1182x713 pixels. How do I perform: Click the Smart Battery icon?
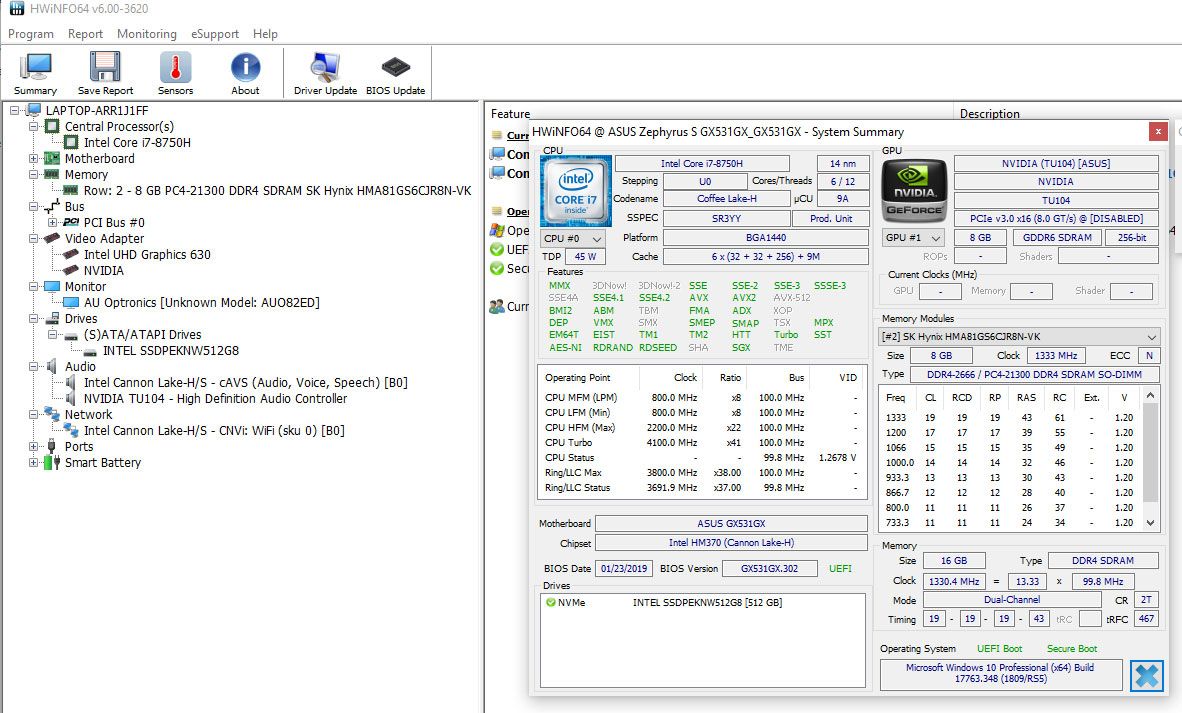(x=52, y=462)
